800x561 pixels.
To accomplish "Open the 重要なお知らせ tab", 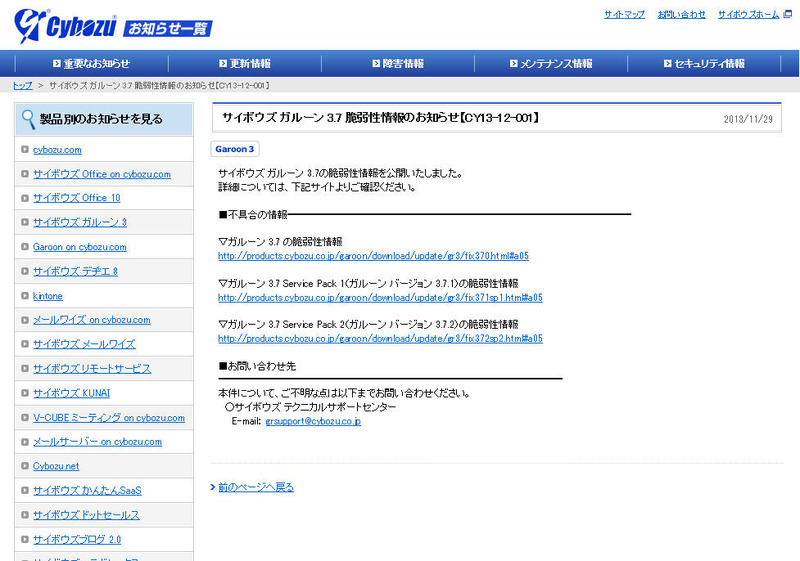I will click(x=90, y=63).
